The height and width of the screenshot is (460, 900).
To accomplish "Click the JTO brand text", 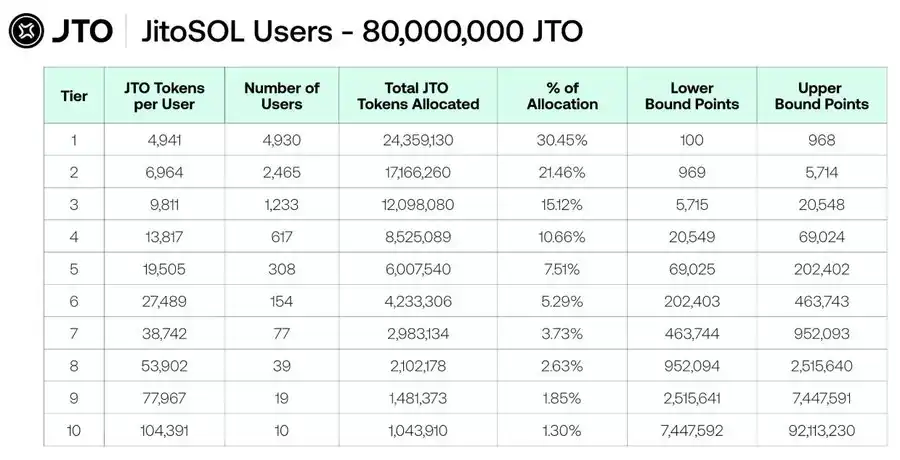I will [x=85, y=32].
